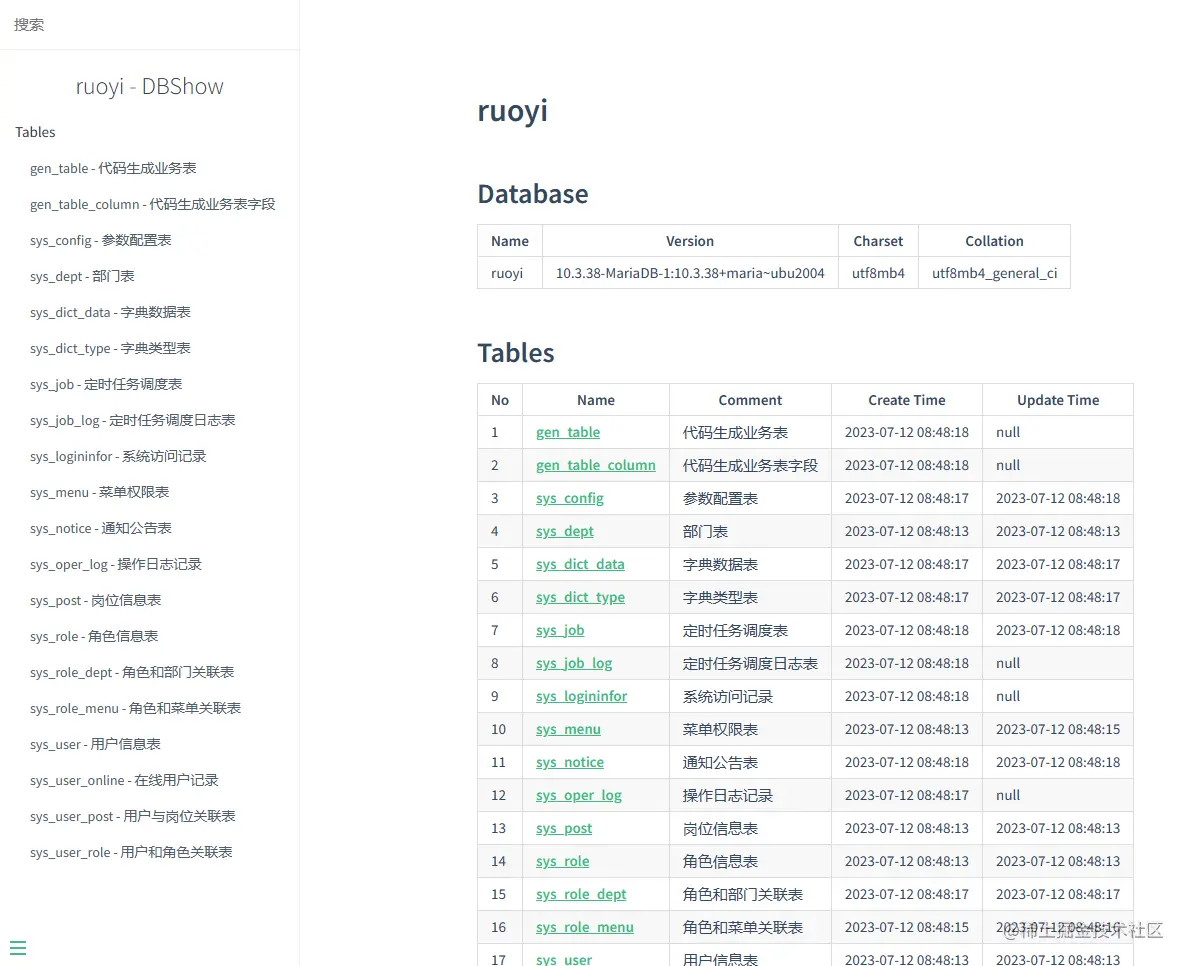The image size is (1189, 966).
Task: Click the Database section heading
Action: [x=532, y=194]
